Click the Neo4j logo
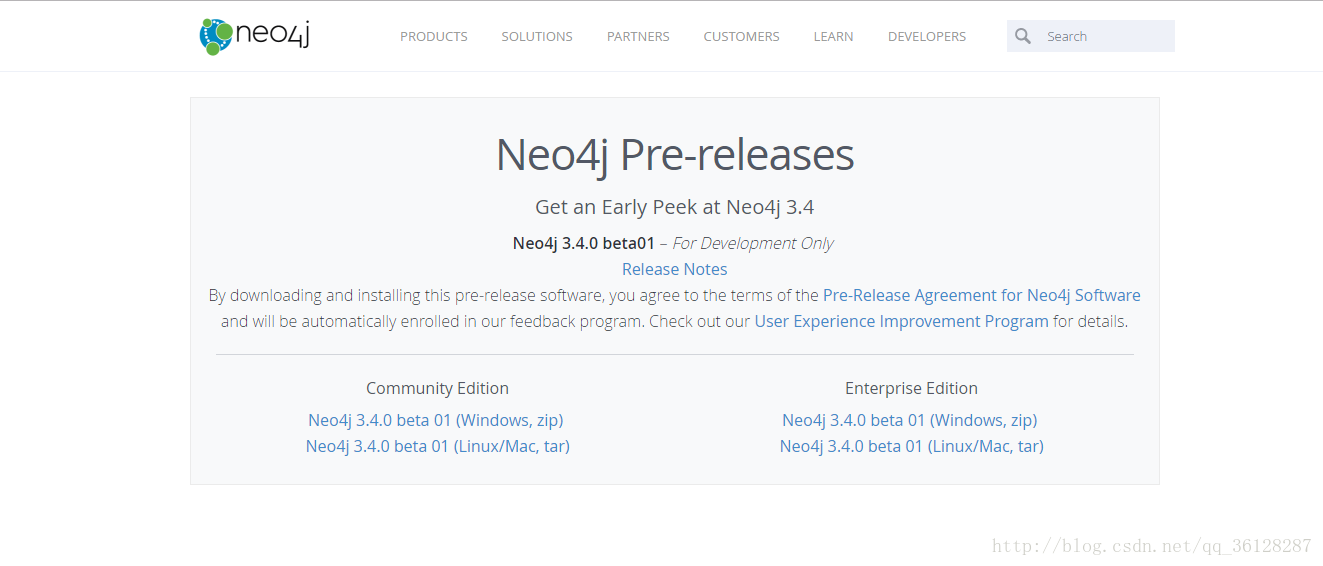 click(x=255, y=35)
